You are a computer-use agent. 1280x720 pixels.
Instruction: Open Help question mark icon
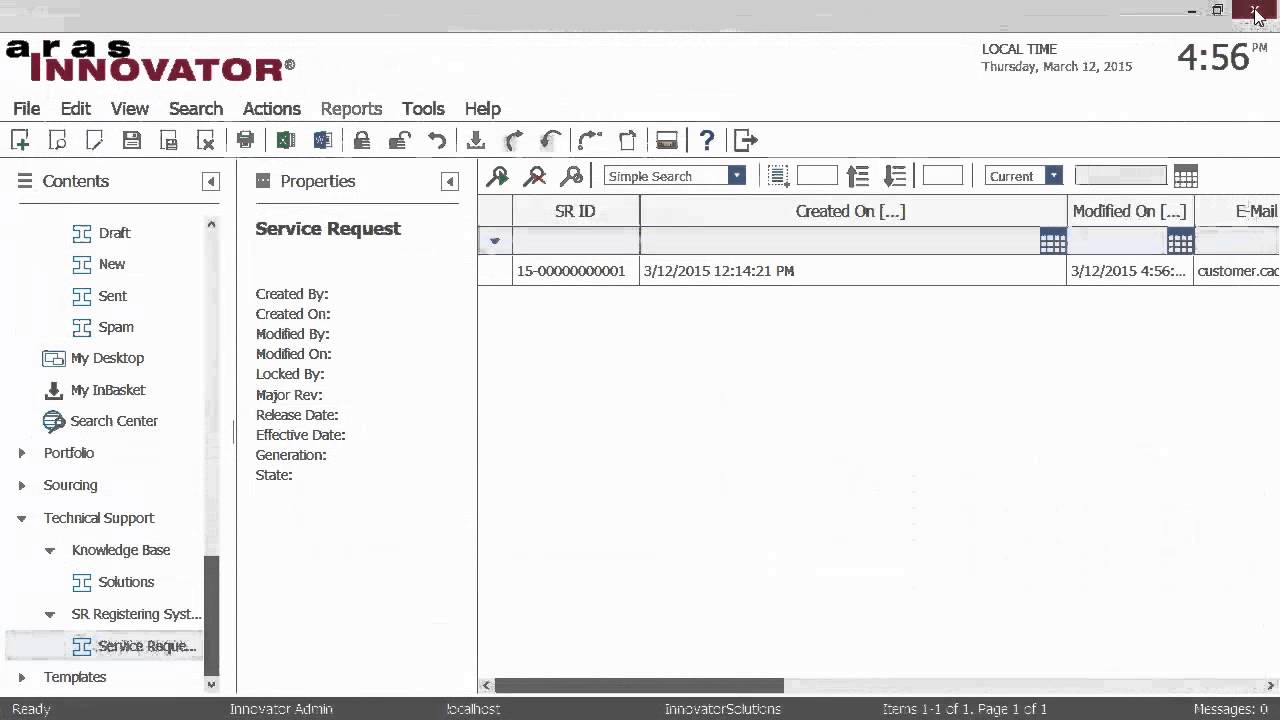(707, 141)
